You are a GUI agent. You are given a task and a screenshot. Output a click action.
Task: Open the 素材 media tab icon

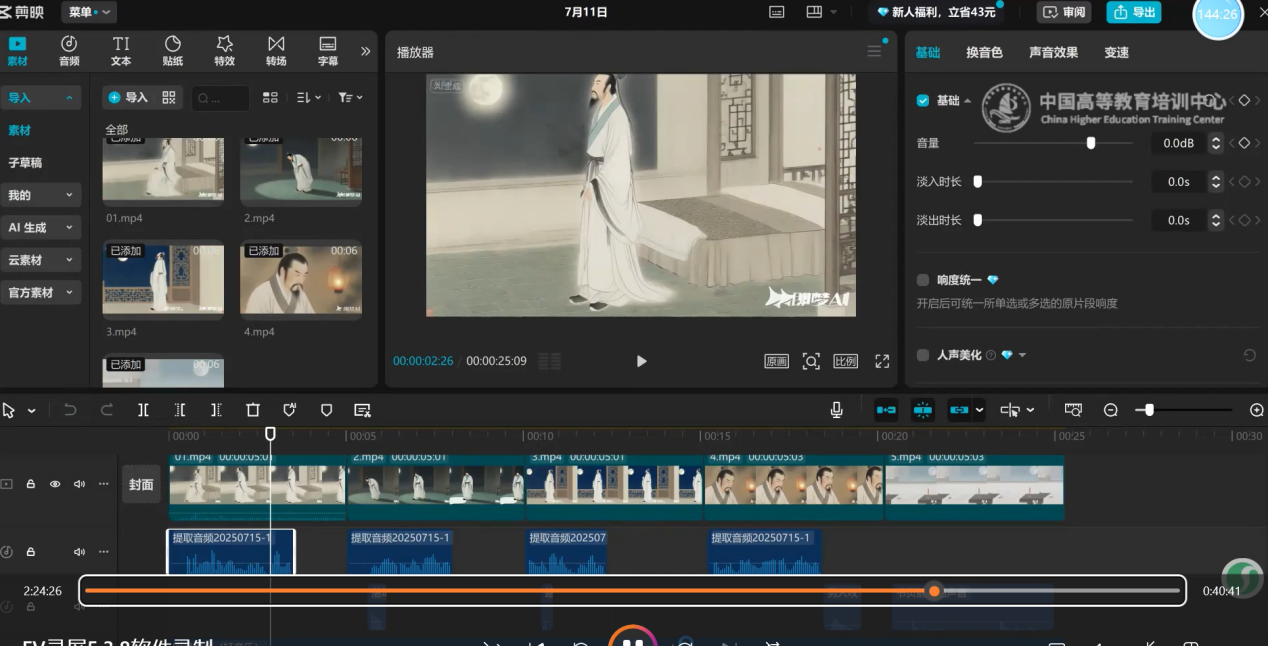coord(17,51)
